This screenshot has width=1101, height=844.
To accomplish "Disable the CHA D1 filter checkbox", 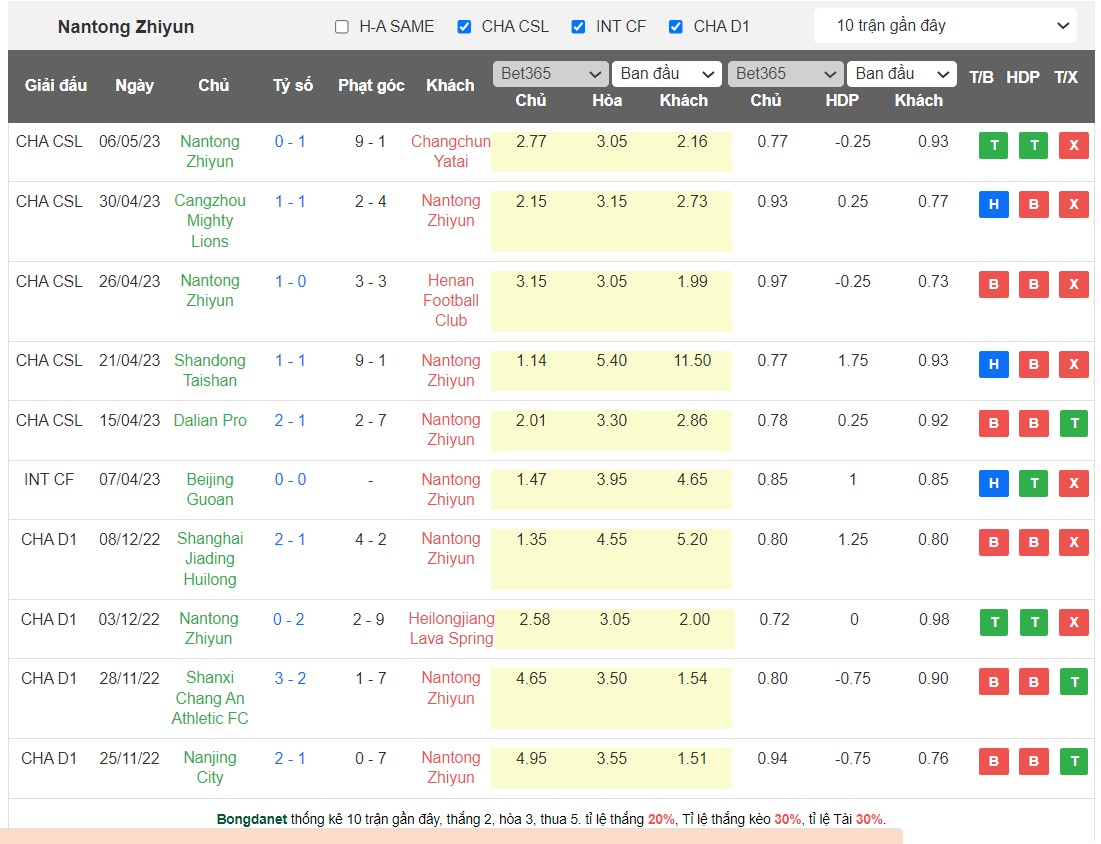I will [676, 27].
